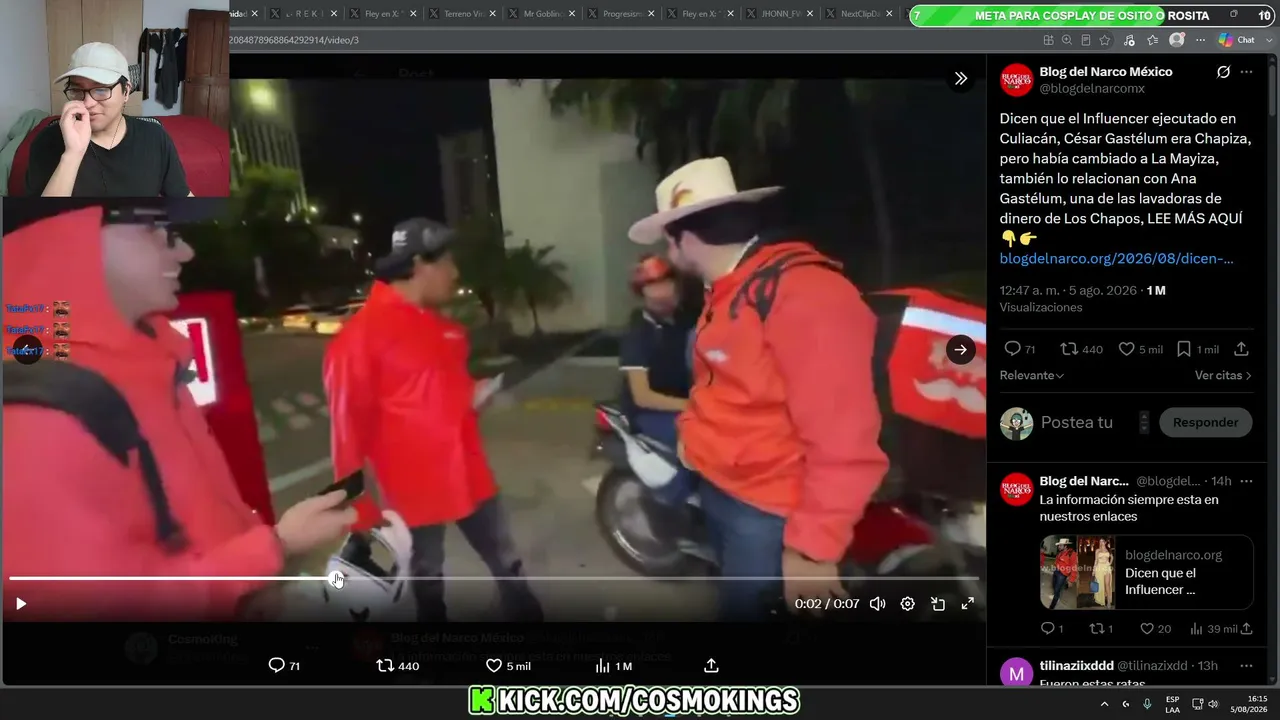Add page to favorites star icon
The height and width of the screenshot is (720, 1280).
1105,40
